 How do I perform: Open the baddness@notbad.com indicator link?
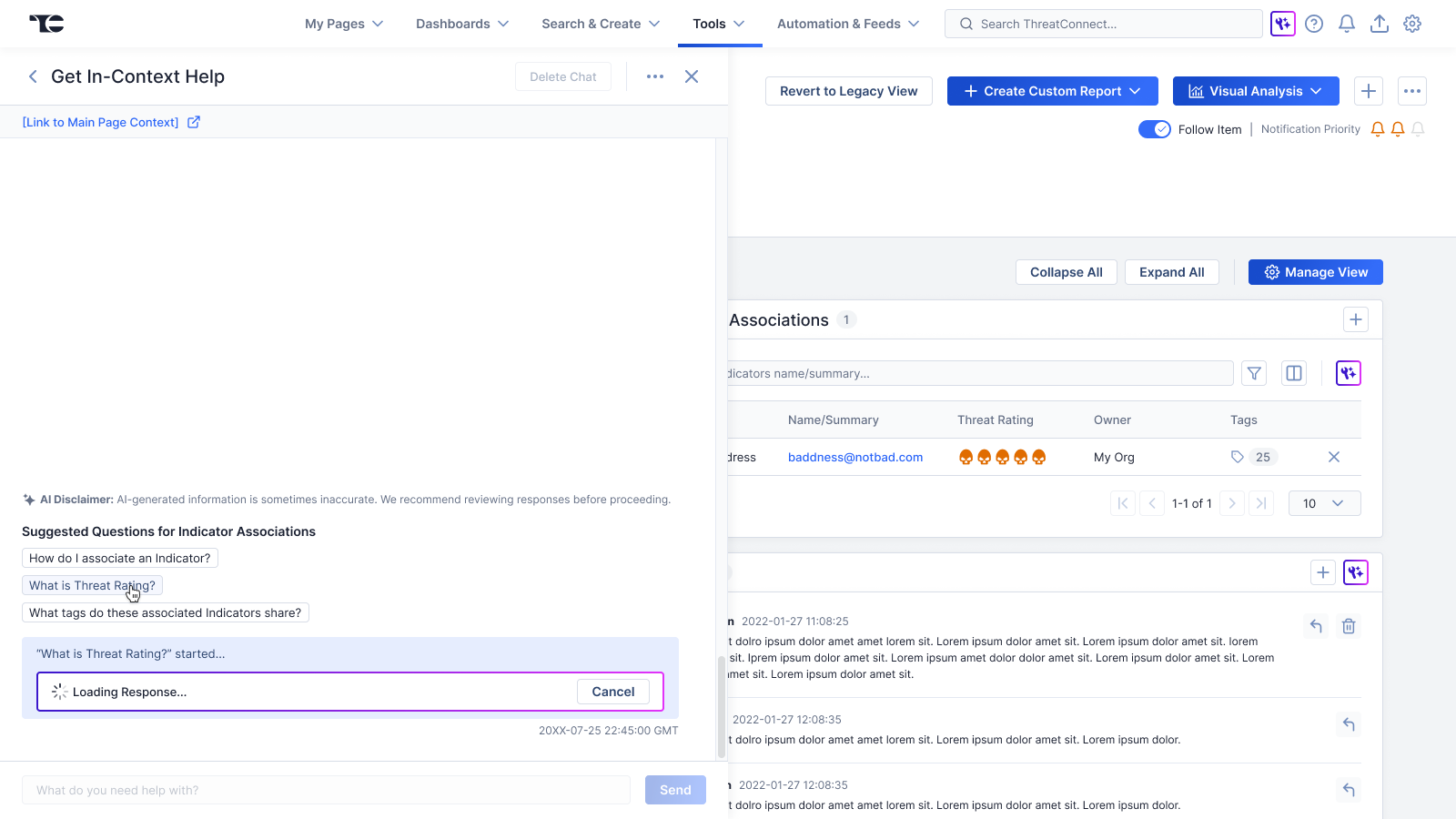854,457
